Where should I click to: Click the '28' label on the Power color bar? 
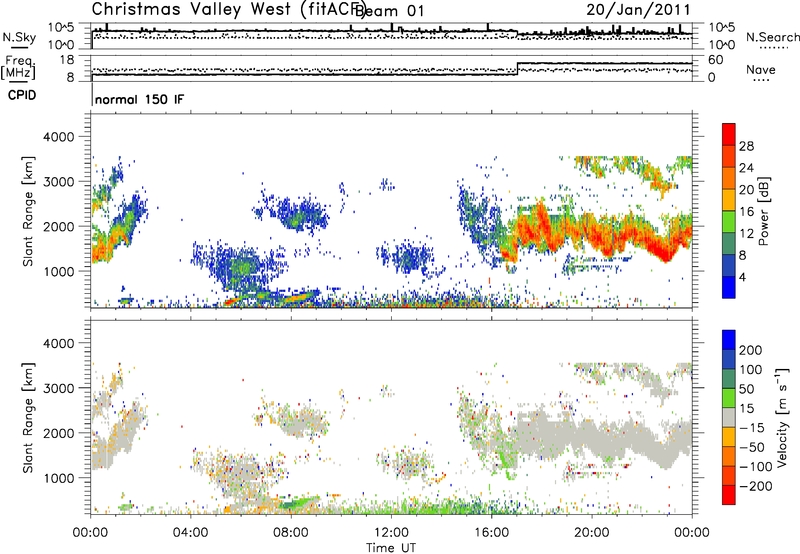[x=746, y=146]
